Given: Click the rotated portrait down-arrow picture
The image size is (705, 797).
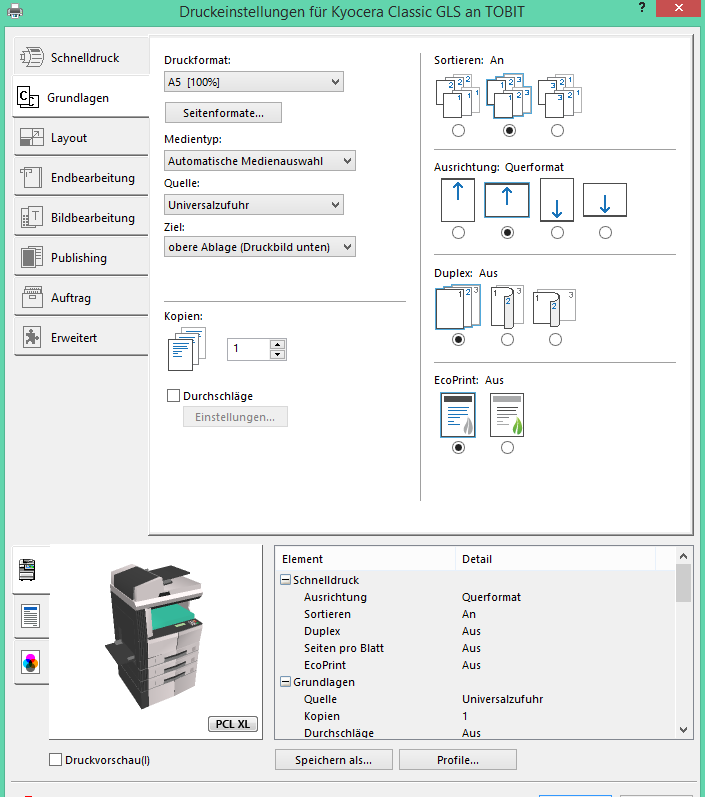Looking at the screenshot, I should click(557, 200).
